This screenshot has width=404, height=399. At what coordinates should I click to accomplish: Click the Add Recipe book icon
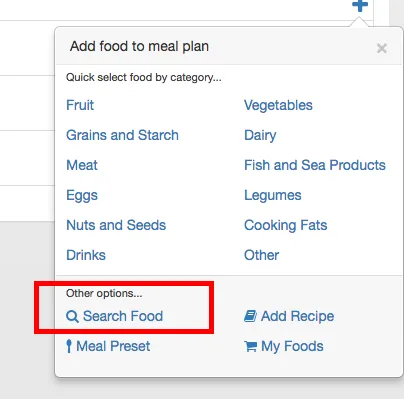[x=250, y=316]
